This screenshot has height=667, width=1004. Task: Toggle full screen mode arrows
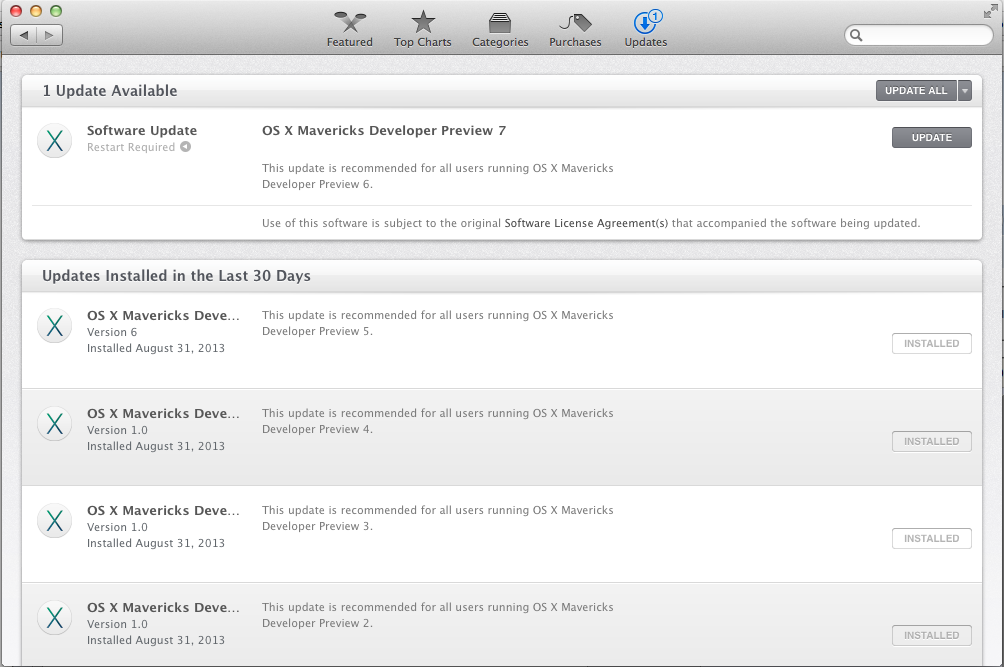tap(990, 12)
